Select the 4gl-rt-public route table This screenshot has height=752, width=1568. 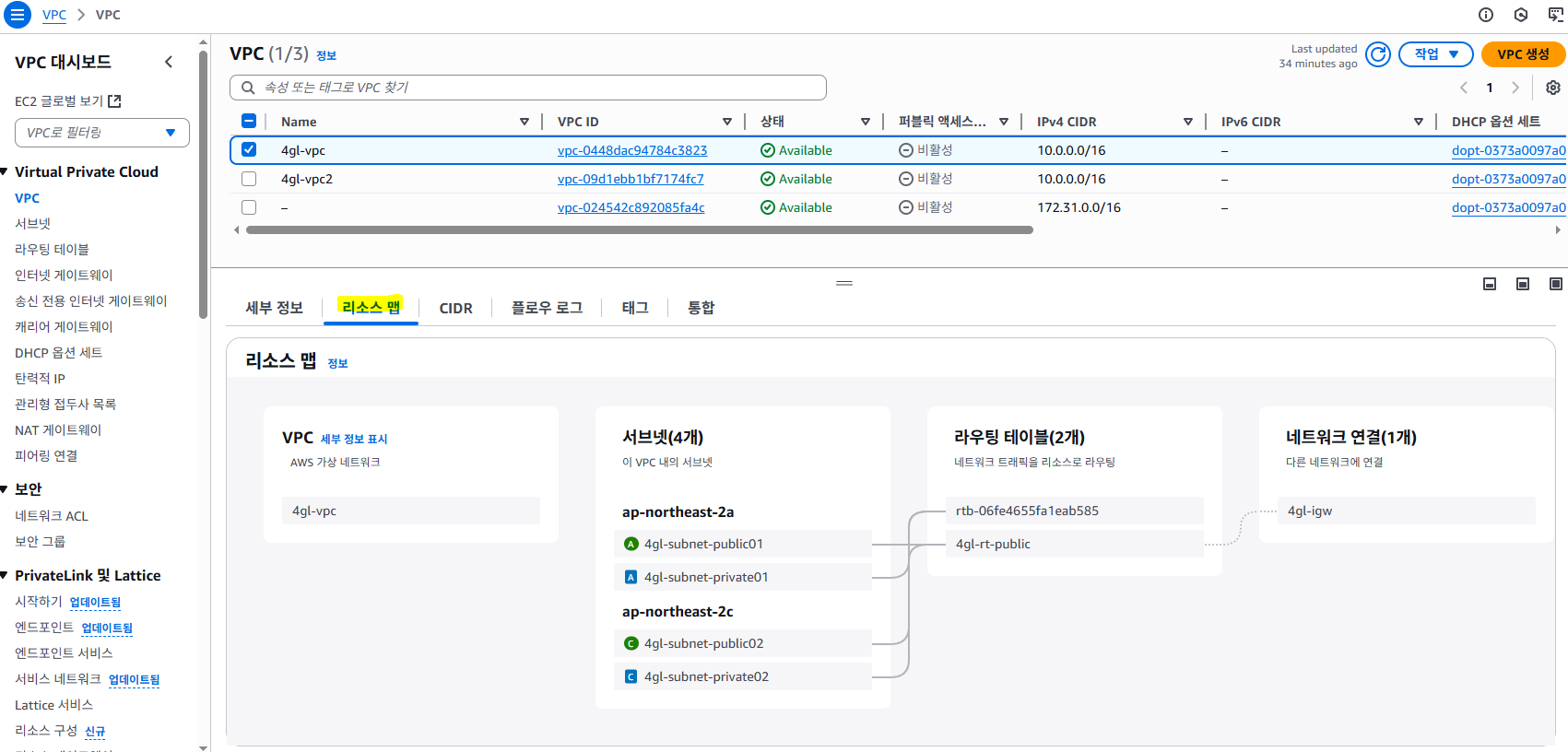tap(1075, 544)
